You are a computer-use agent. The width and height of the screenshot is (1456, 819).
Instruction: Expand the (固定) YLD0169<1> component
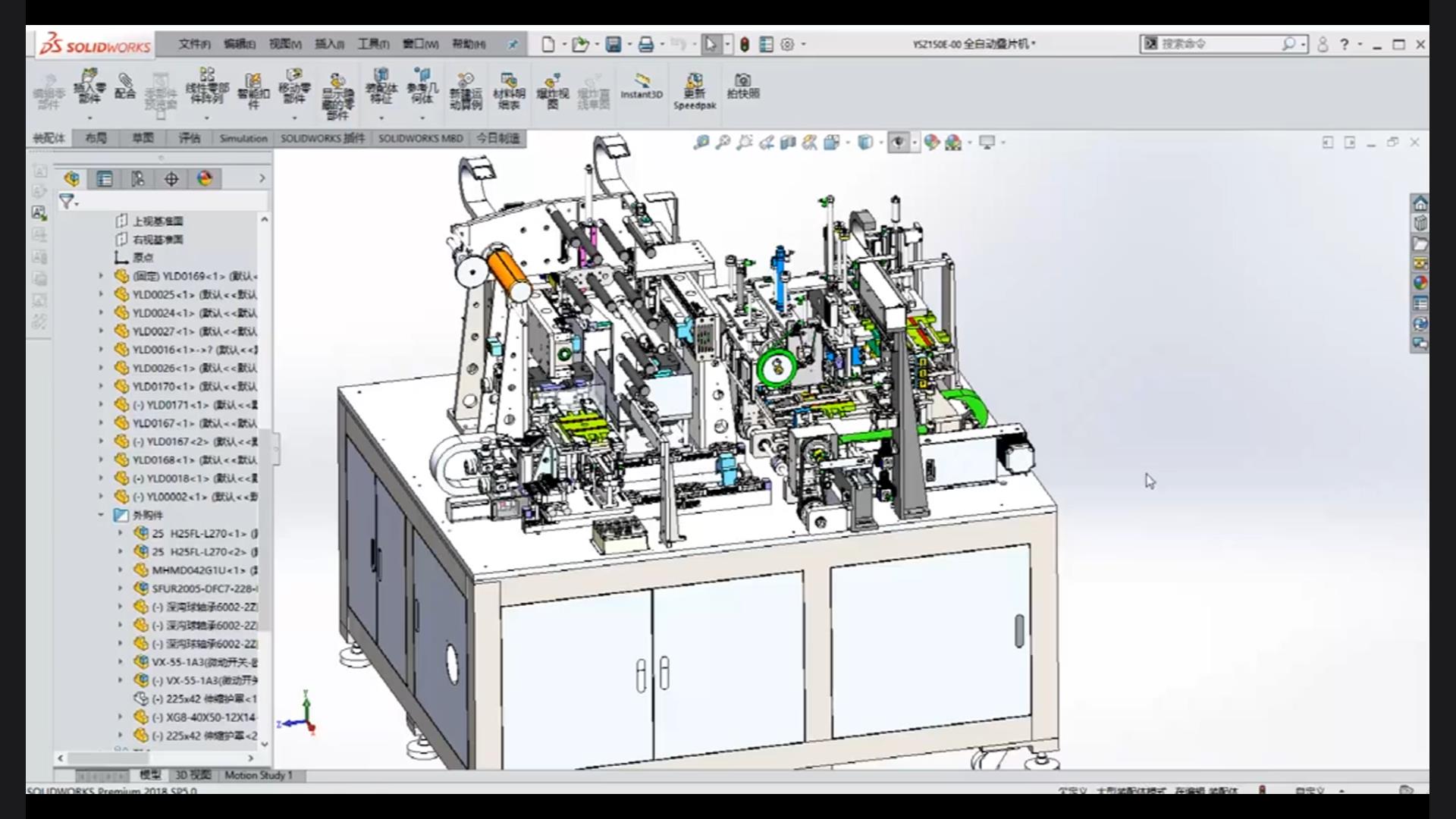pos(101,276)
